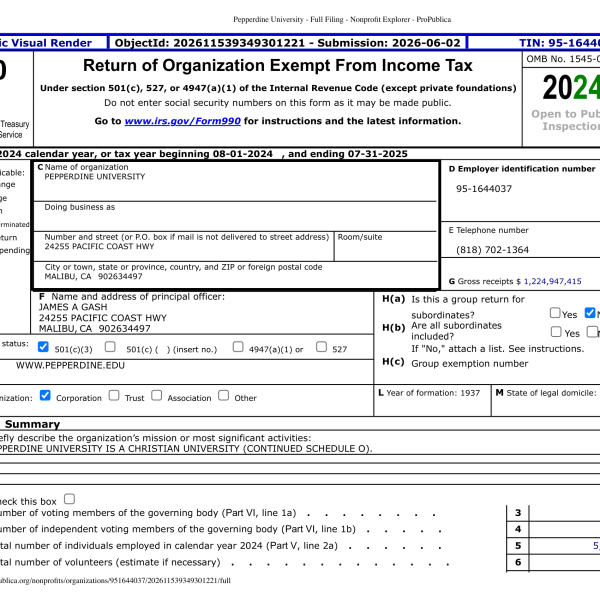Check the Other organization checkbox
Viewport: 600px width, 600px height.
click(223, 395)
